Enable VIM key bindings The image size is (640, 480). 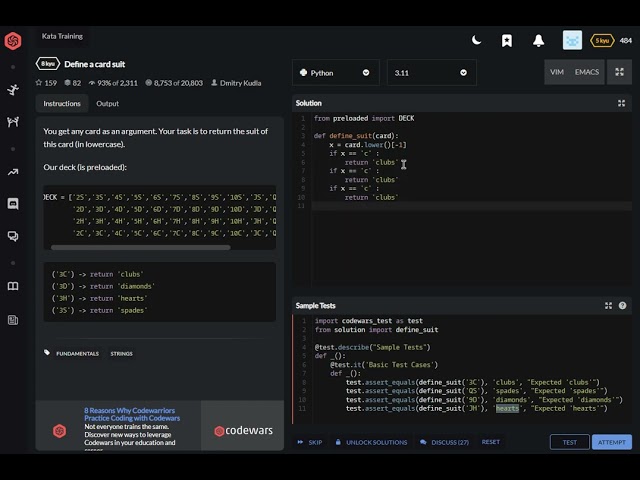click(x=557, y=72)
